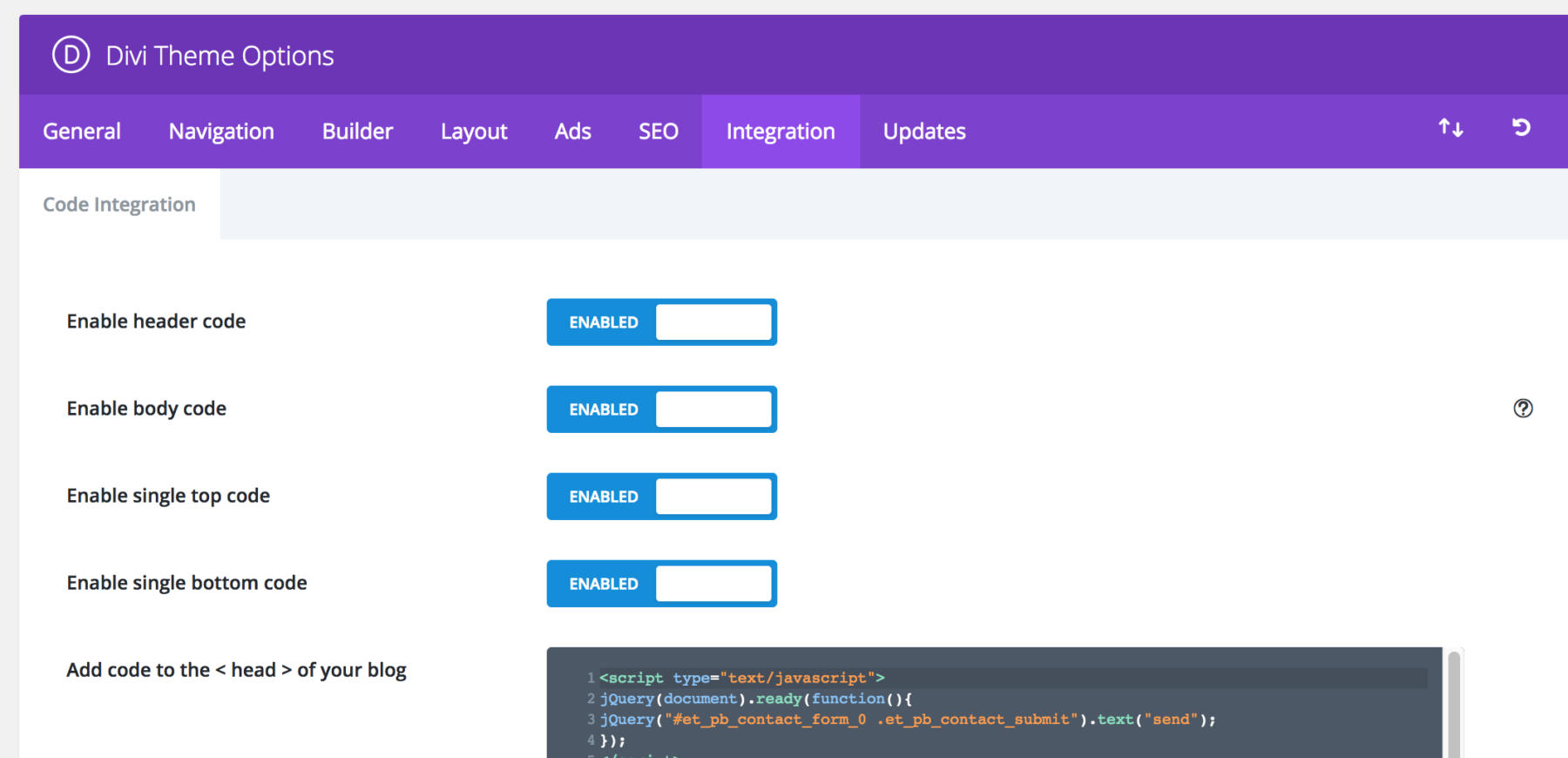Viewport: 1568px width, 758px height.
Task: Switch to the SEO tab
Action: pyautogui.click(x=659, y=132)
